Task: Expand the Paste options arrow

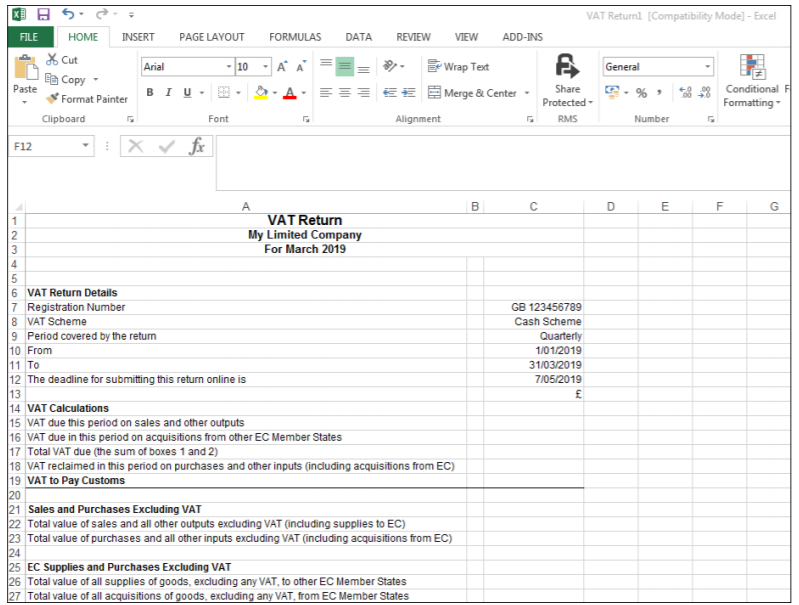Action: pos(24,102)
